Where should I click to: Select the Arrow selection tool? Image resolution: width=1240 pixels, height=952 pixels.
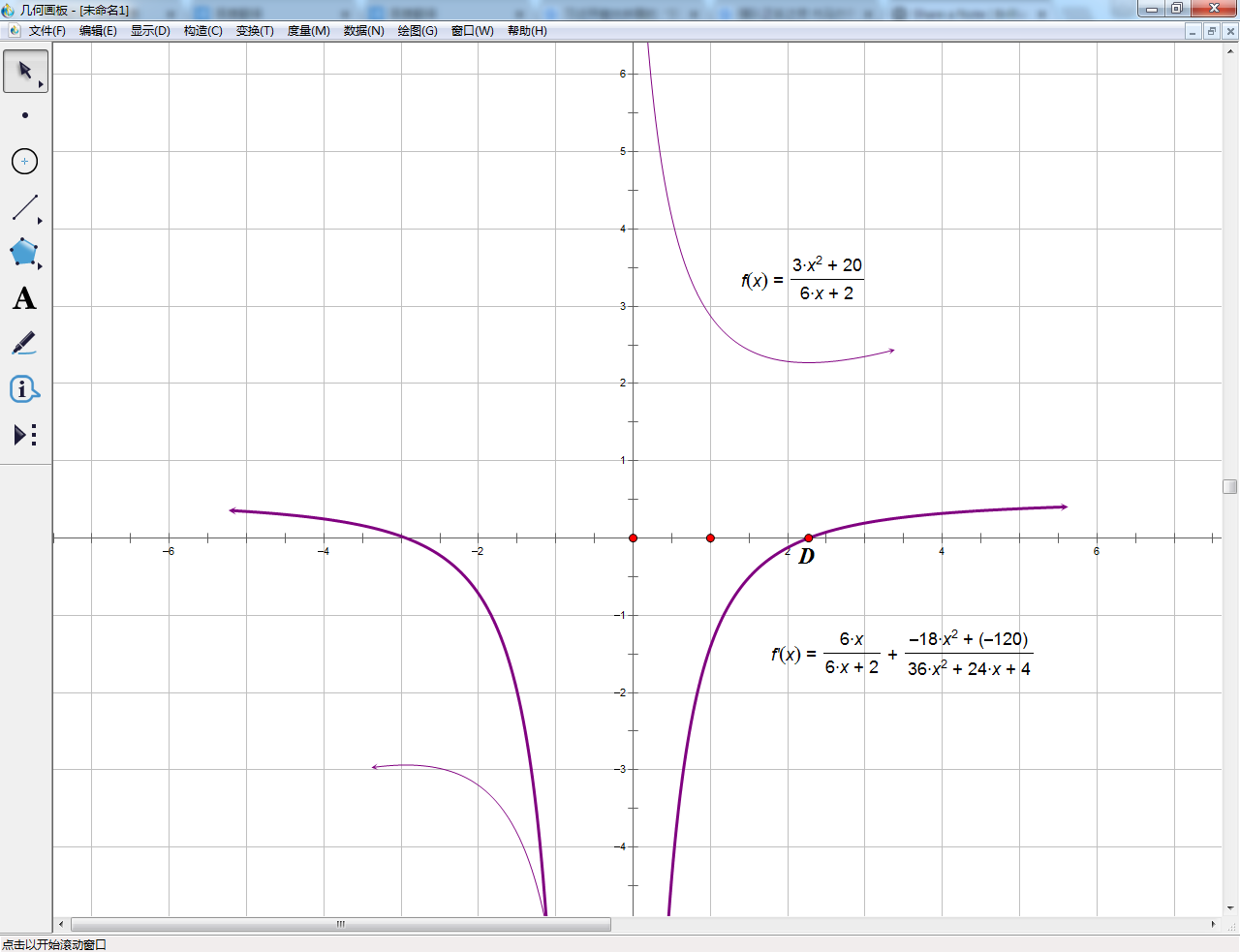coord(23,71)
